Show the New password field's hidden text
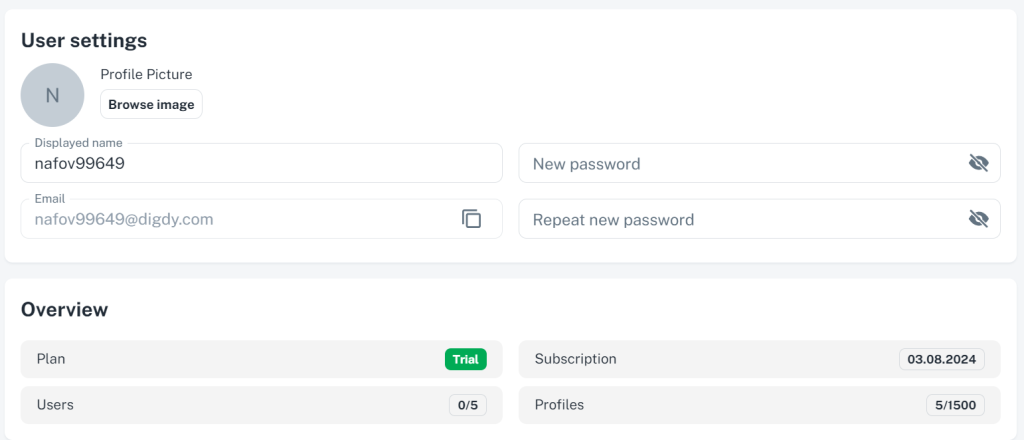 point(978,163)
